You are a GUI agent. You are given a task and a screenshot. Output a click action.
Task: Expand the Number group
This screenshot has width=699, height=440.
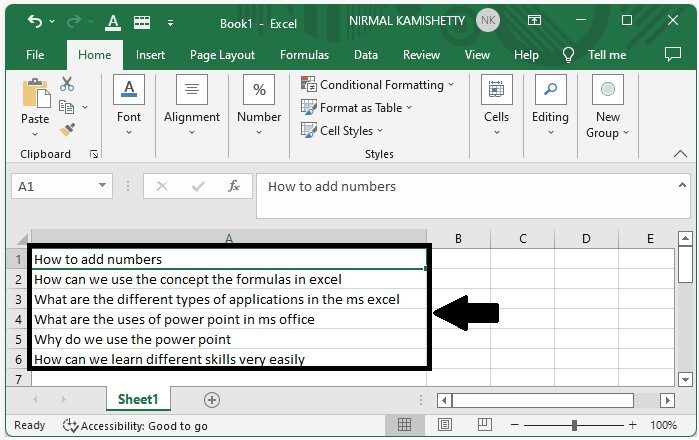[259, 106]
